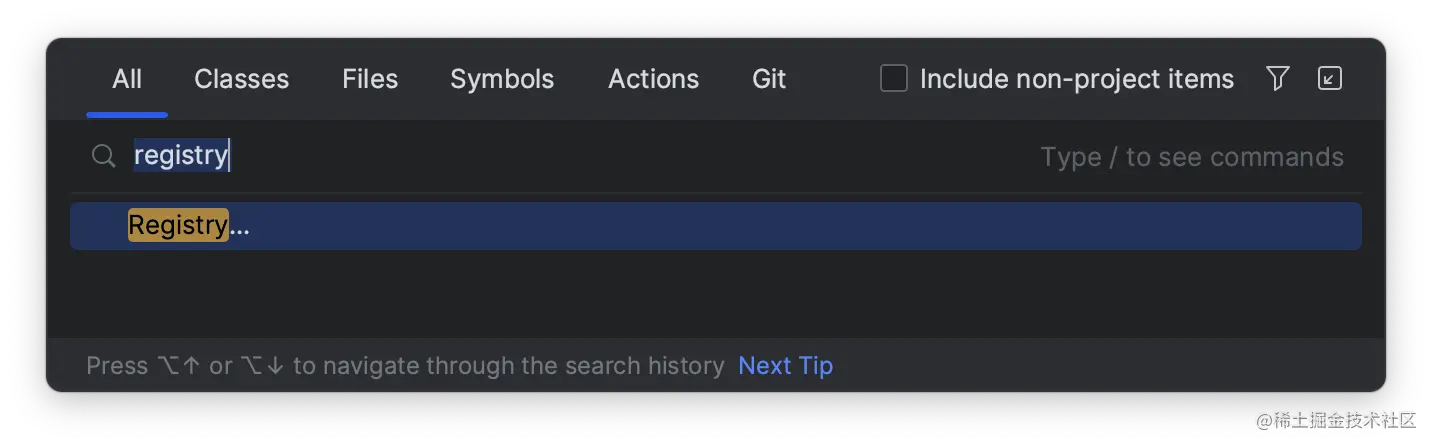The image size is (1432, 446).
Task: Go to the Symbols tab
Action: (502, 79)
